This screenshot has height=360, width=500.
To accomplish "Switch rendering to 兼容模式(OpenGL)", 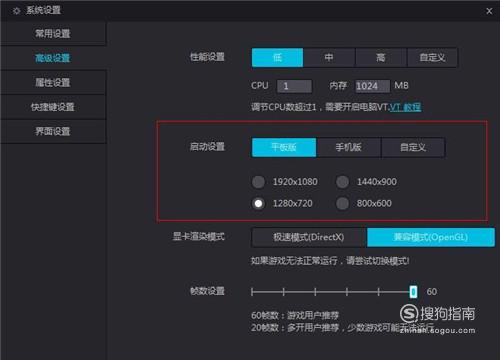I will coord(431,237).
